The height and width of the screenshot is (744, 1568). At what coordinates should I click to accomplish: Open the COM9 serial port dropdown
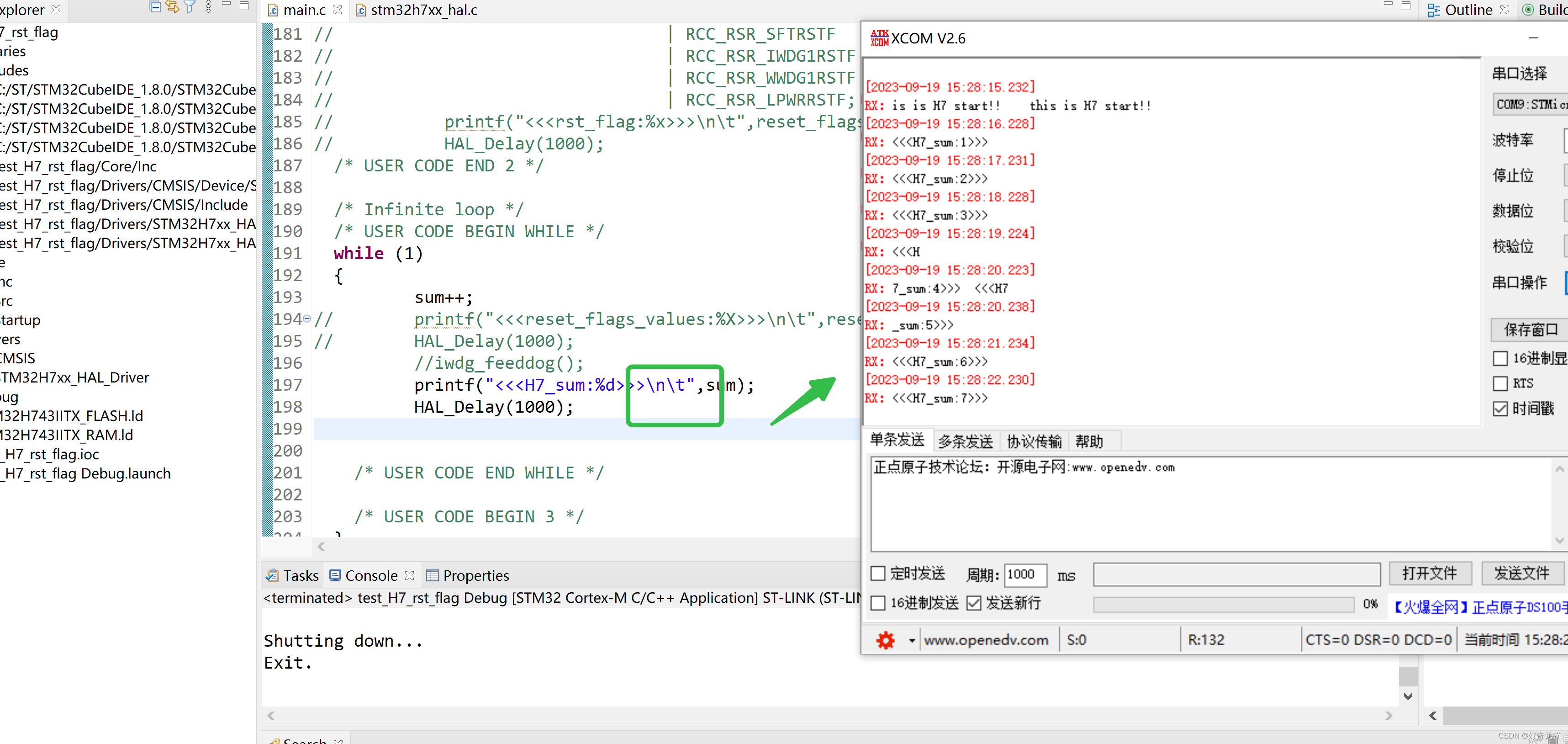pyautogui.click(x=1530, y=105)
